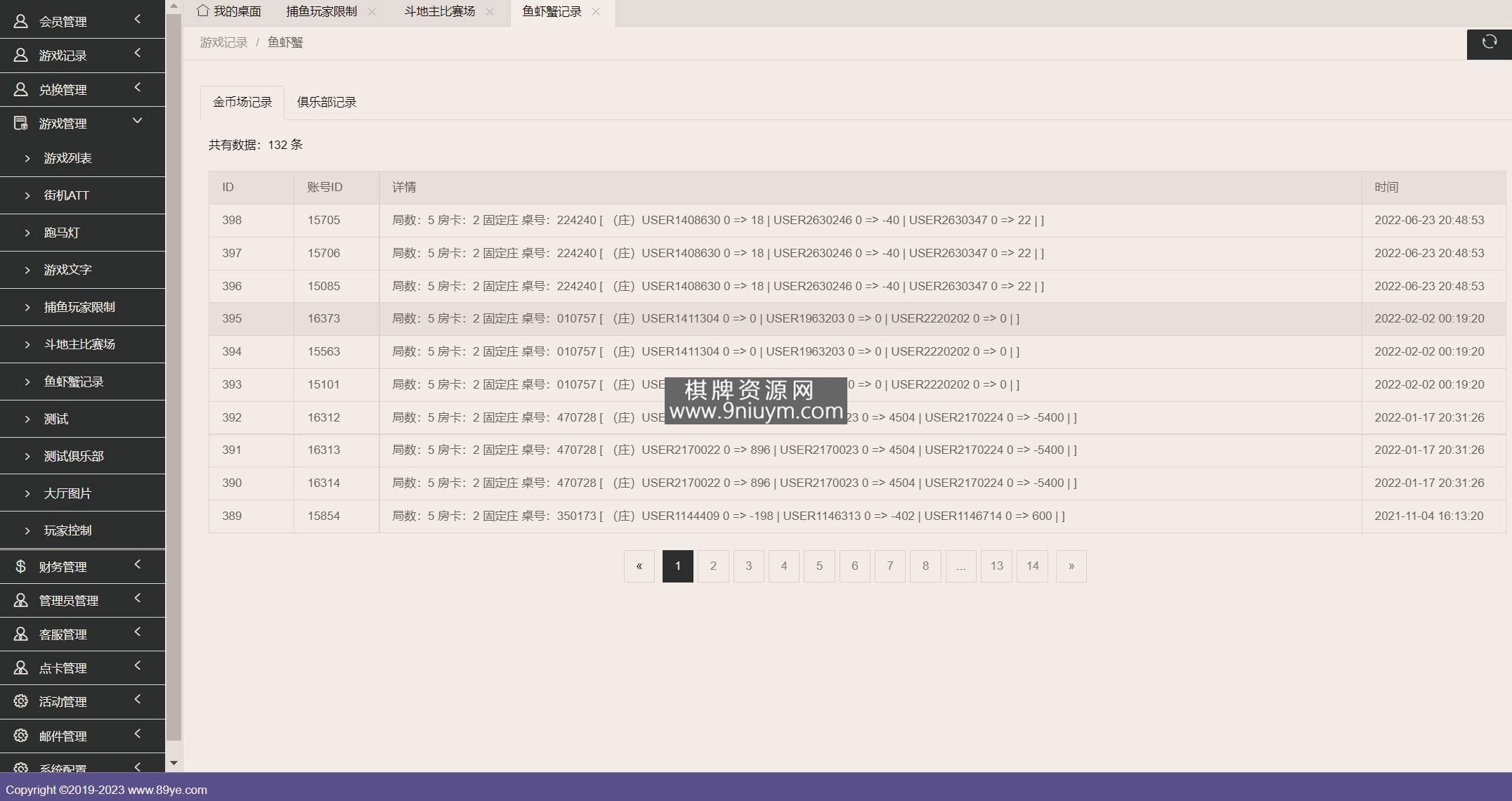Click the sidebar scrollbar thumb
Viewport: 1512px width, 801px height.
coord(174,377)
